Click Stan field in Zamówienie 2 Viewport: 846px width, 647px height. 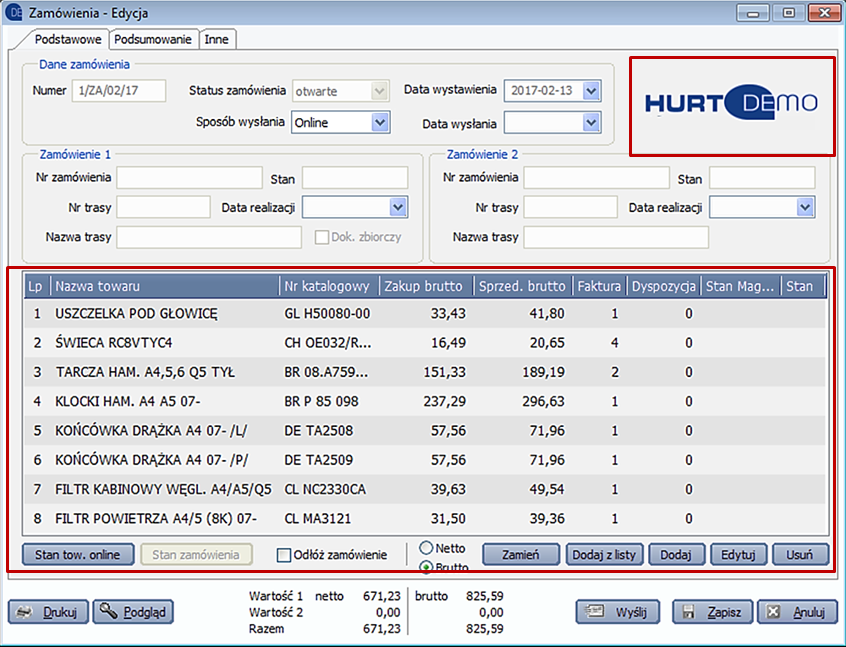point(762,178)
